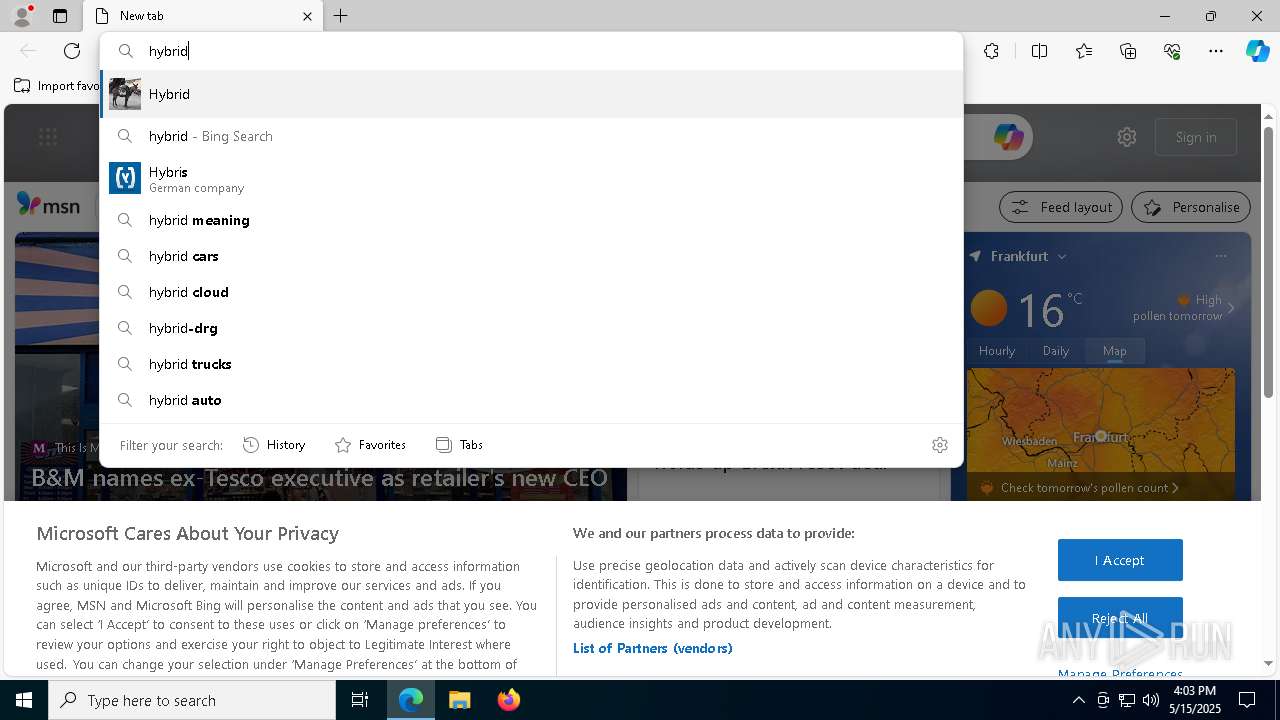Switch to Map weather tab
The width and height of the screenshot is (1280, 720).
click(x=1114, y=351)
